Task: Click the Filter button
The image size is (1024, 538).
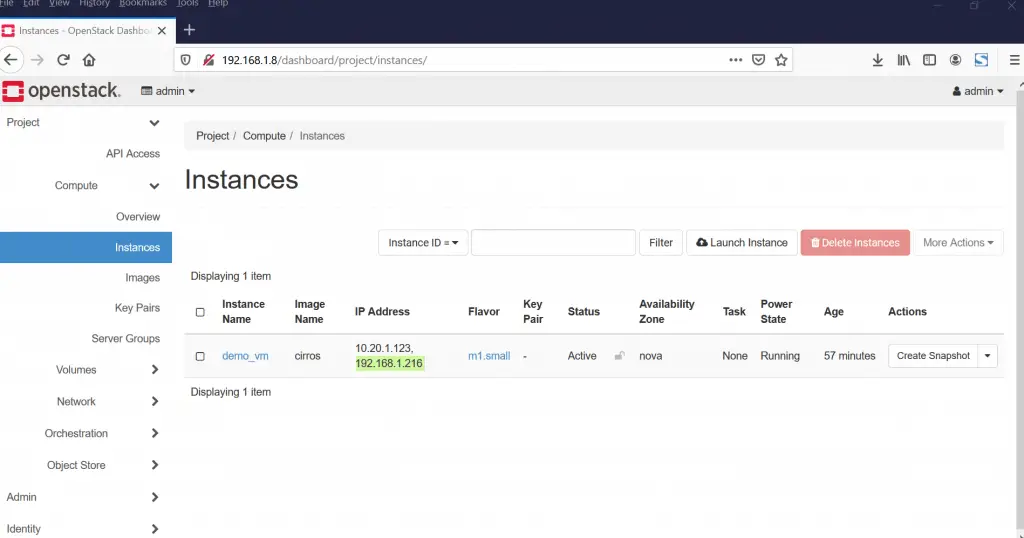Action: coord(661,243)
